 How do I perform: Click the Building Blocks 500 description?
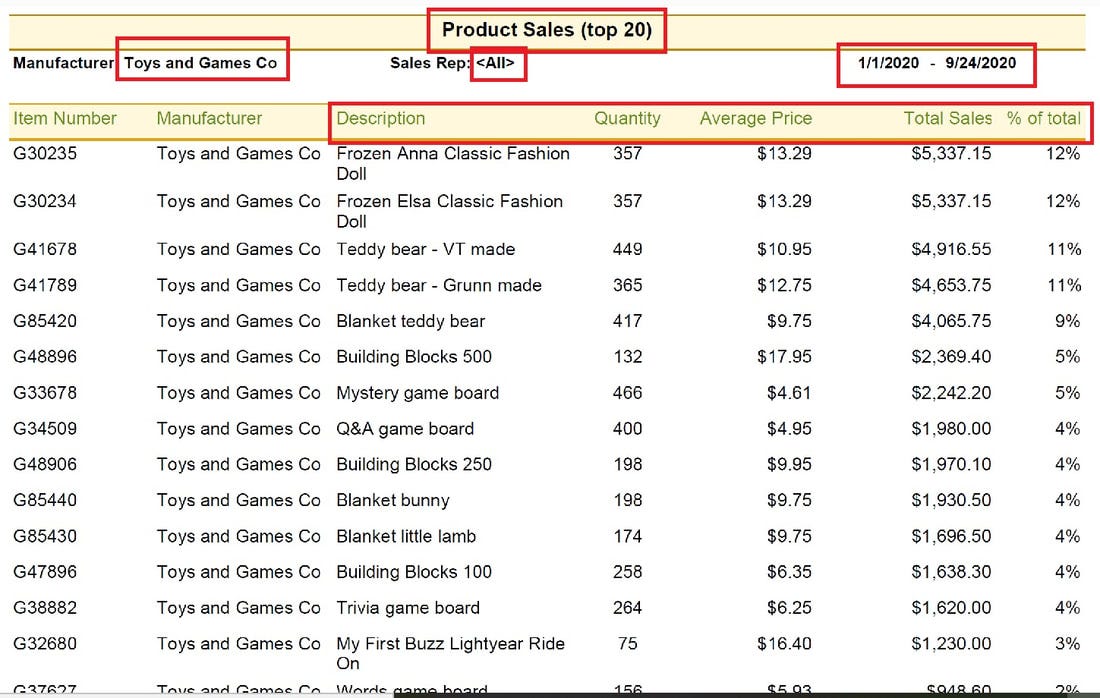tap(414, 357)
